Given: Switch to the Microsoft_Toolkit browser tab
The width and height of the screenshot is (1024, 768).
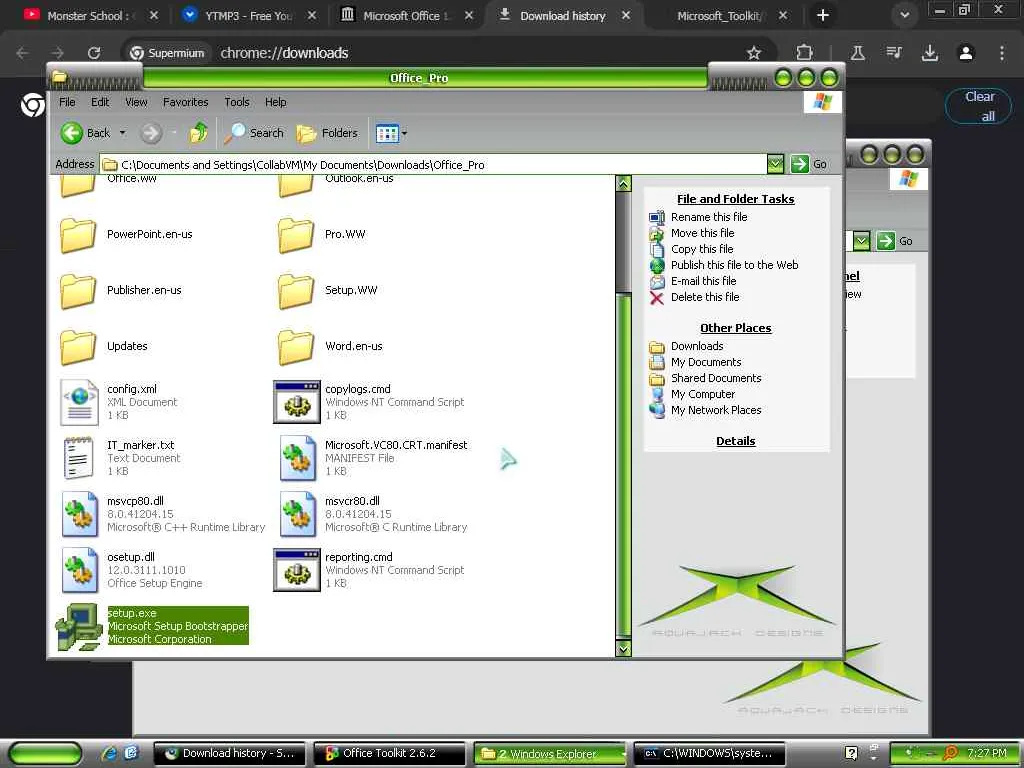Looking at the screenshot, I should coord(718,16).
